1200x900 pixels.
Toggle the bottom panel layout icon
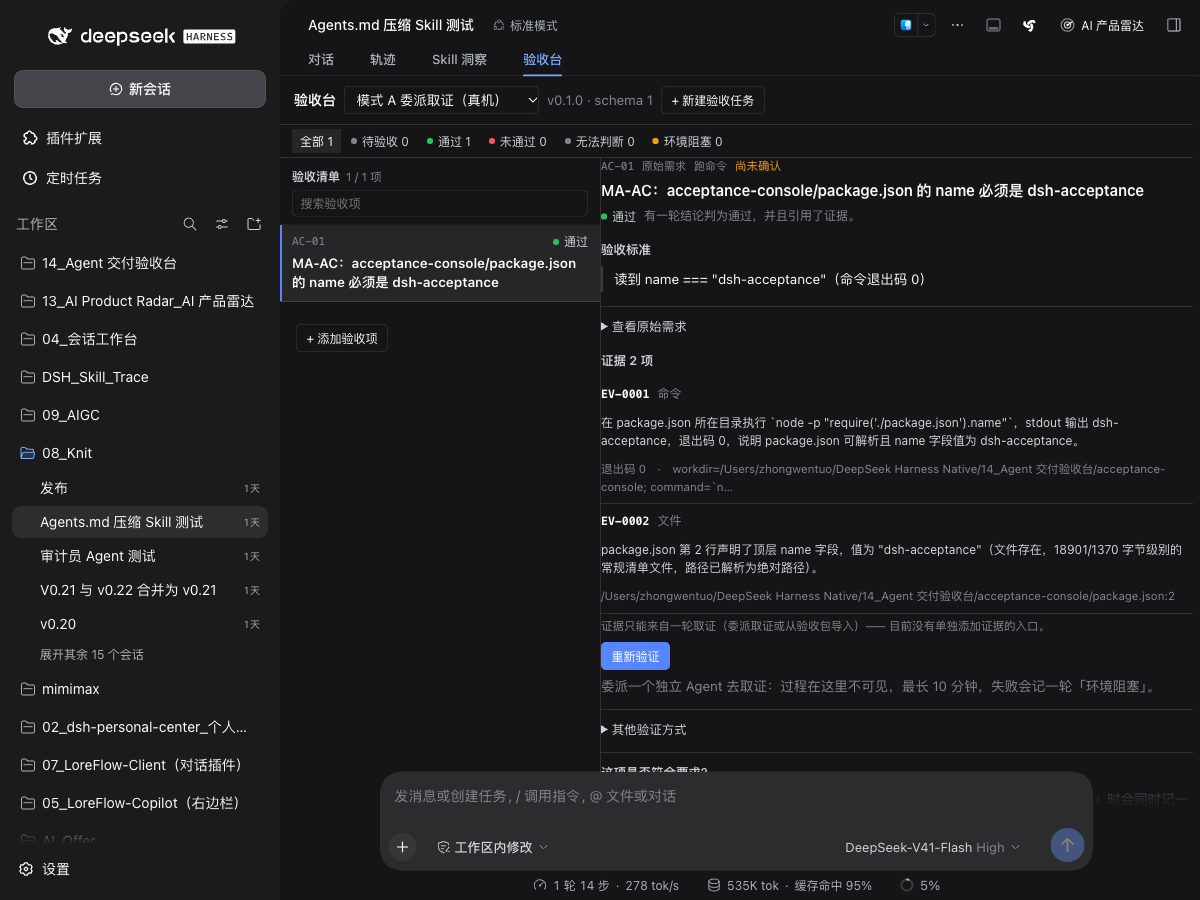tap(993, 25)
